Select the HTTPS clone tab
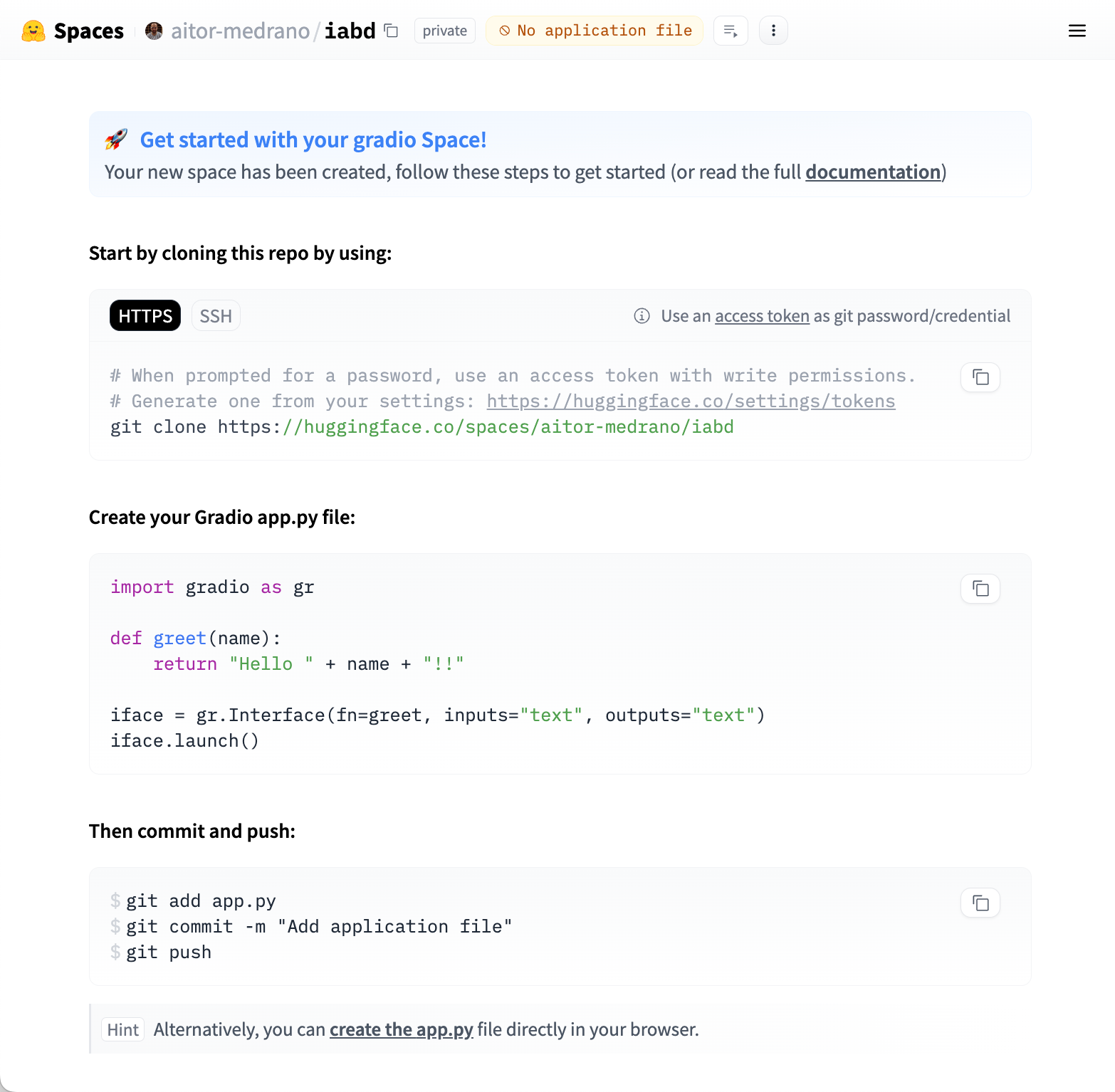Viewport: 1115px width, 1092px height. (x=145, y=315)
